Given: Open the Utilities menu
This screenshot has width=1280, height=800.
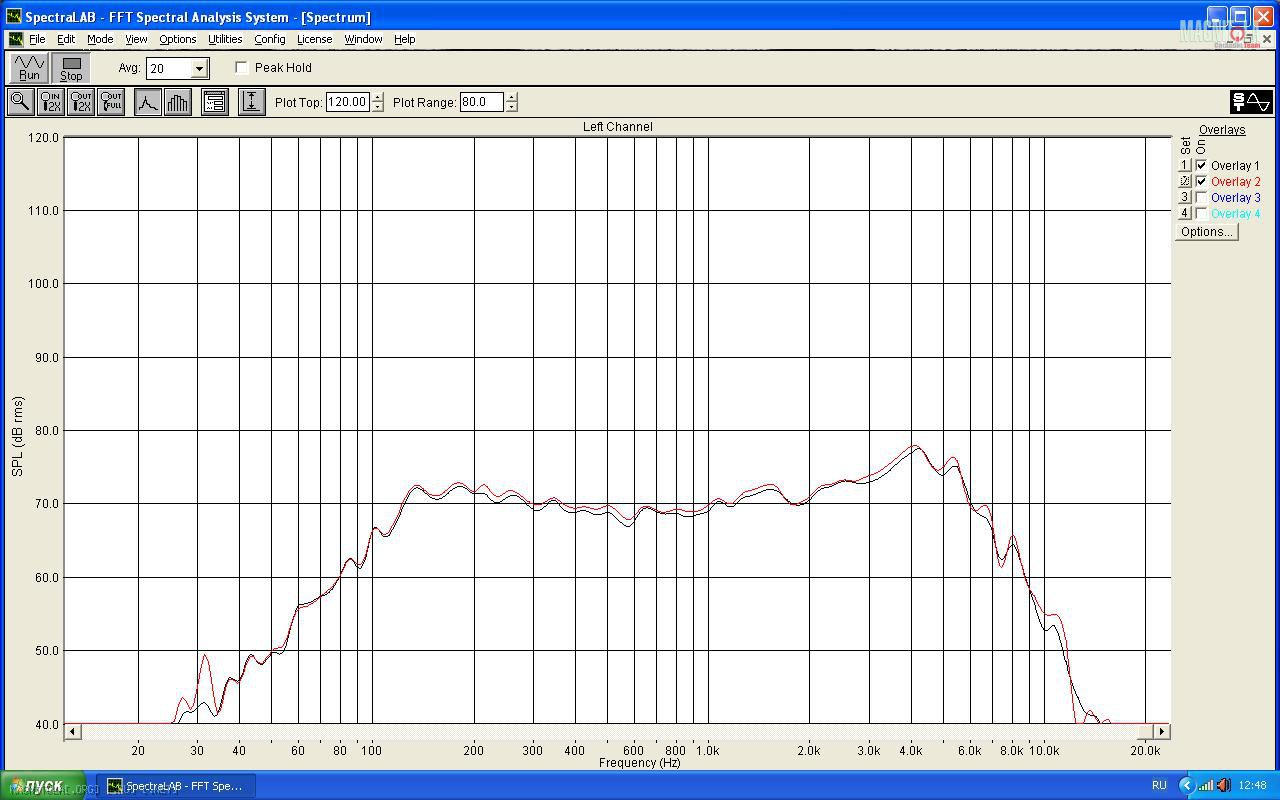Looking at the screenshot, I should (x=224, y=39).
